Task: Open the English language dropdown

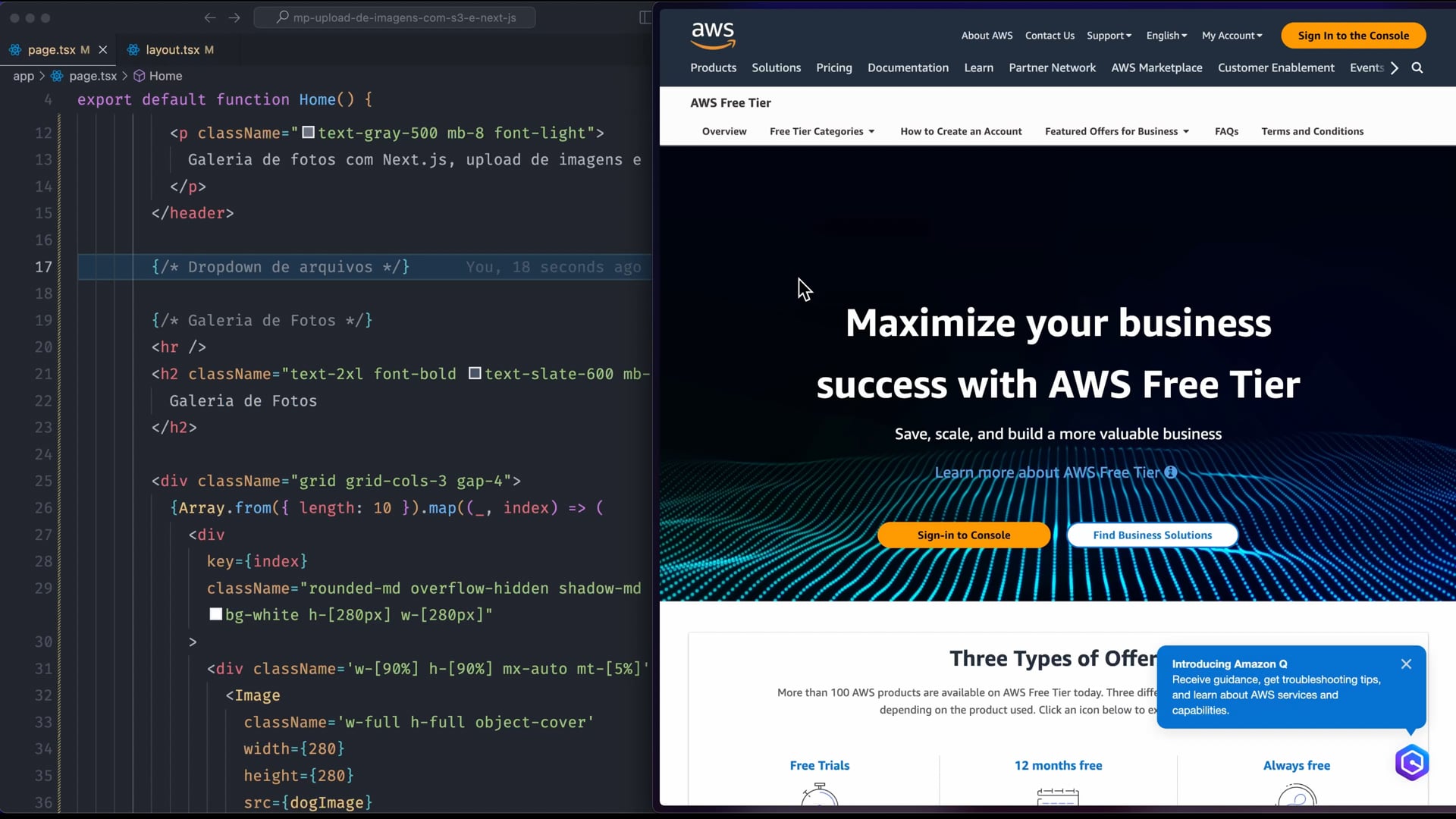Action: point(1166,36)
